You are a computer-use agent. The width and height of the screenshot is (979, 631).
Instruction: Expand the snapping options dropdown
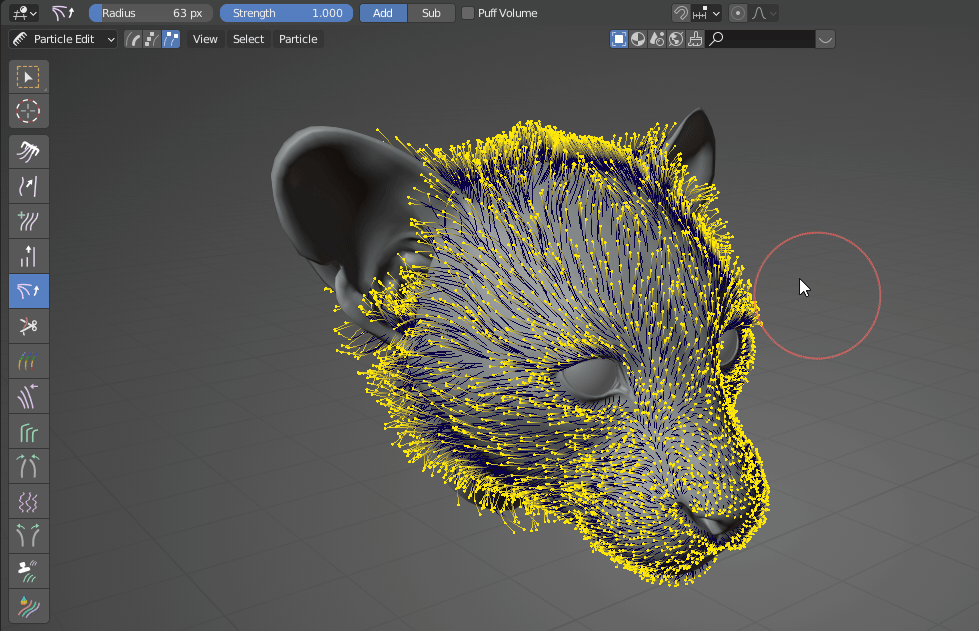pos(715,13)
